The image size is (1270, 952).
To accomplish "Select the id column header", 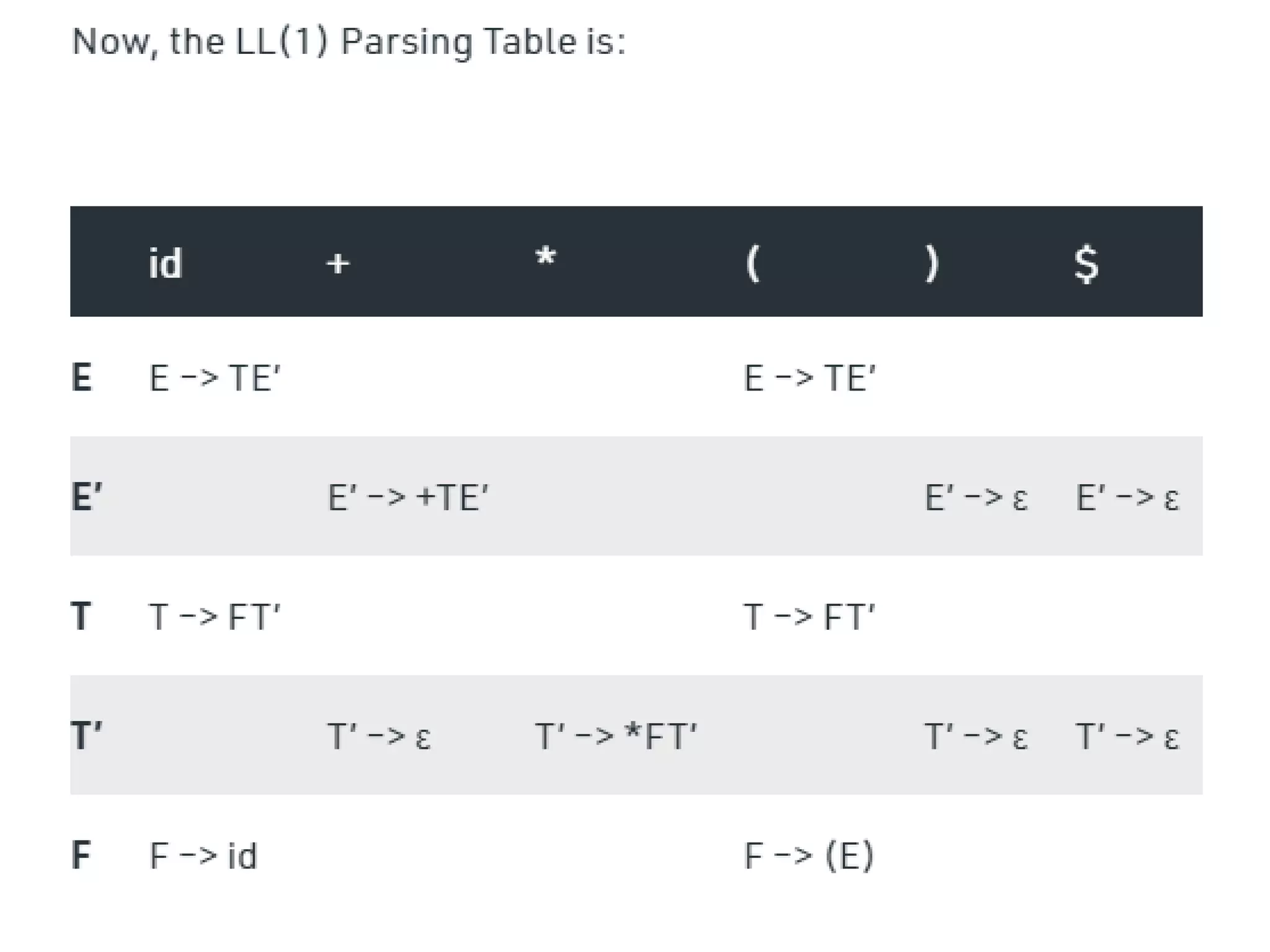I will point(166,263).
